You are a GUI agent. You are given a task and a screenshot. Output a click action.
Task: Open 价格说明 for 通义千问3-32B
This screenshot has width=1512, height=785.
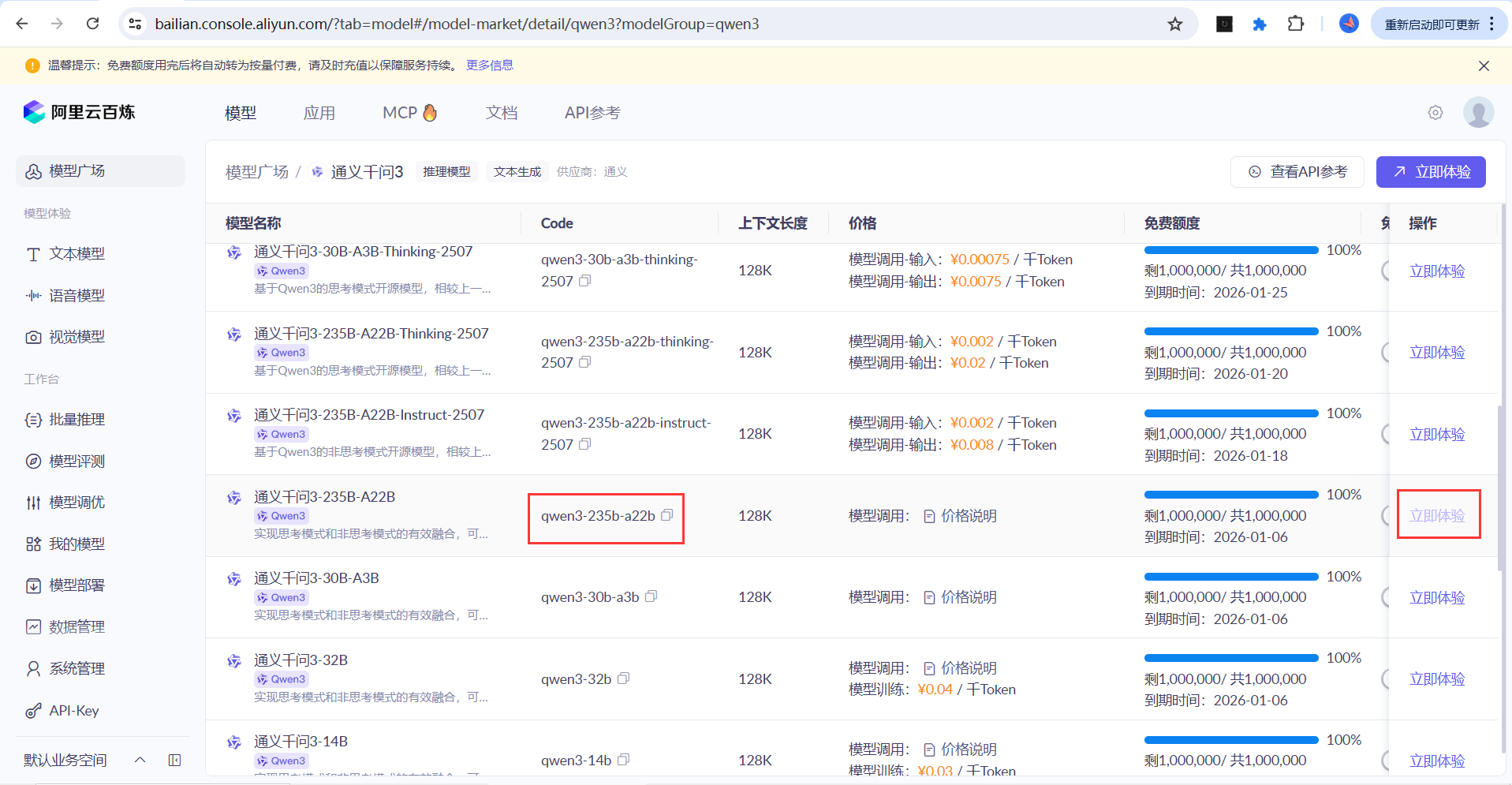[960, 668]
